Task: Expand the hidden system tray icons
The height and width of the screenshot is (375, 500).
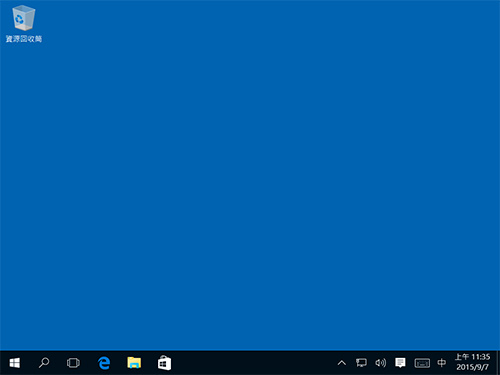Action: click(342, 363)
